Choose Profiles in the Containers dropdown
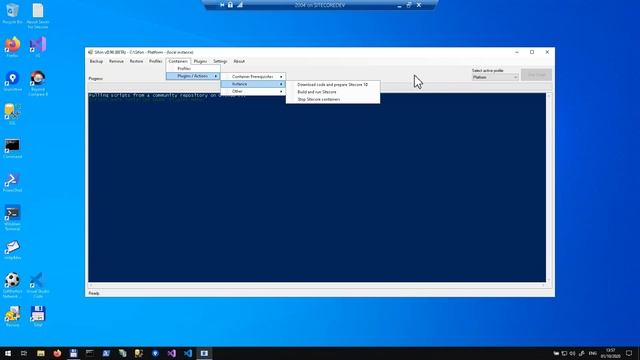 193,69
